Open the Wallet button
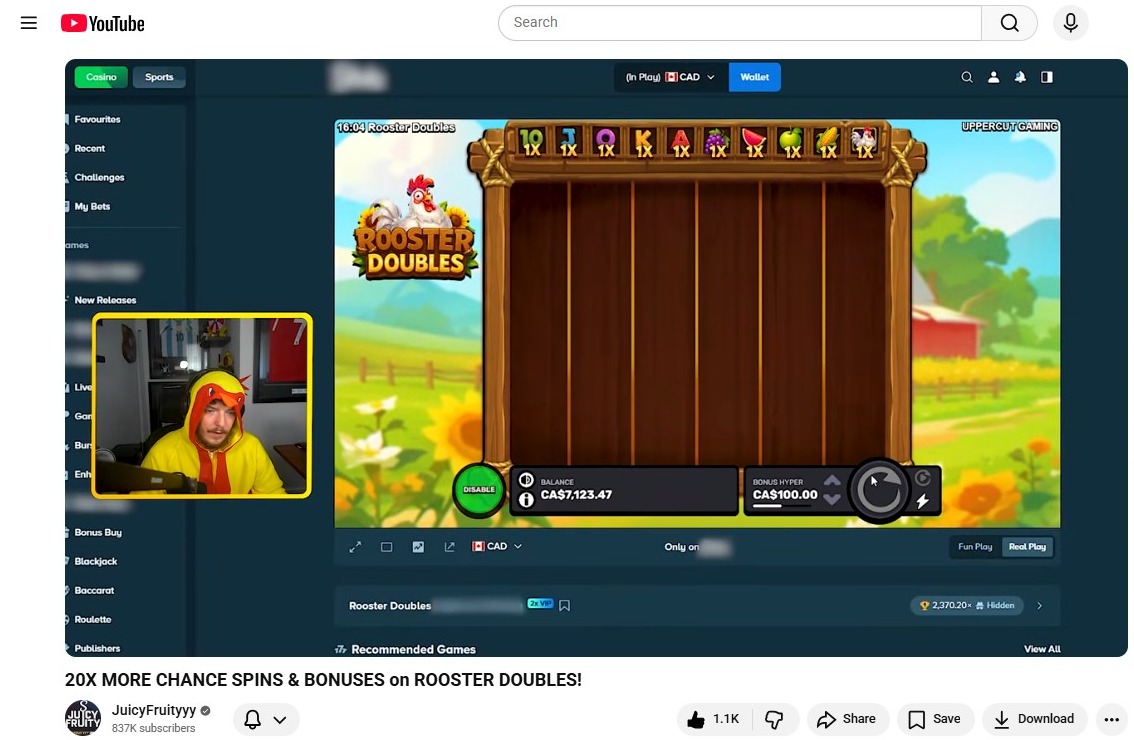The height and width of the screenshot is (740, 1134). click(x=754, y=77)
